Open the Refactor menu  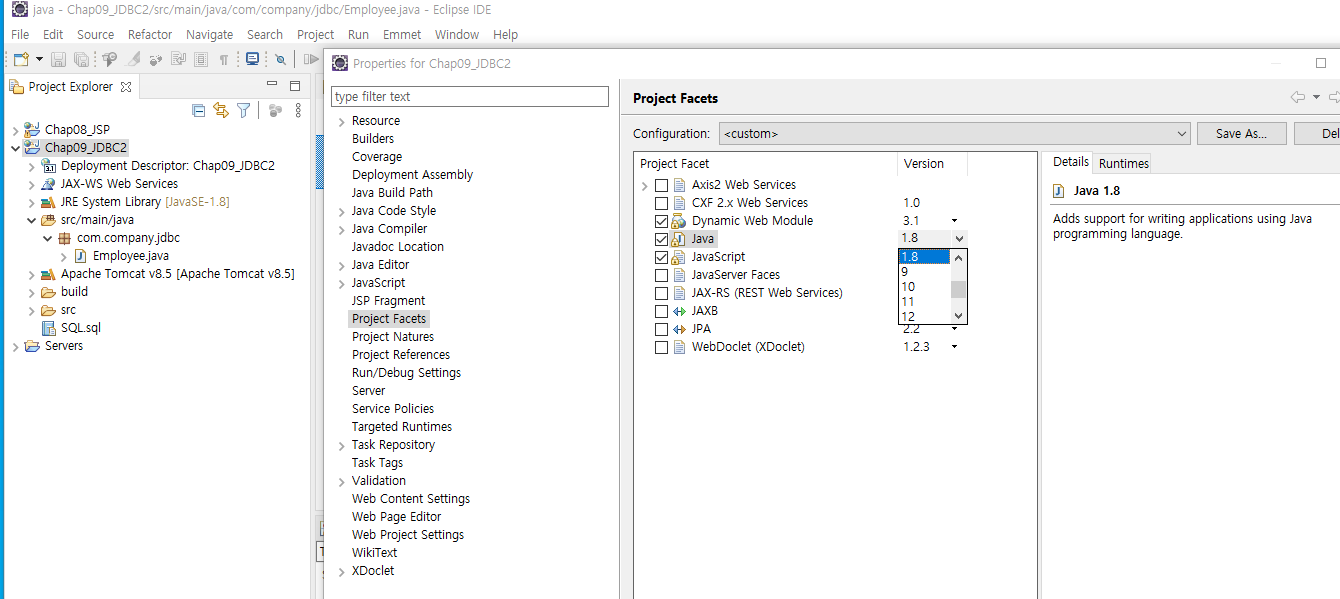click(150, 34)
